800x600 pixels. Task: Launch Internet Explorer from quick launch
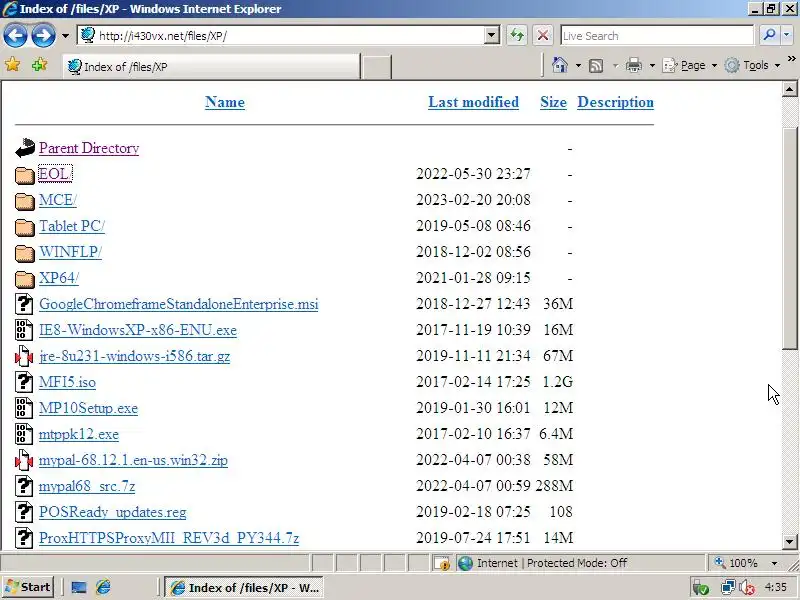[103, 587]
